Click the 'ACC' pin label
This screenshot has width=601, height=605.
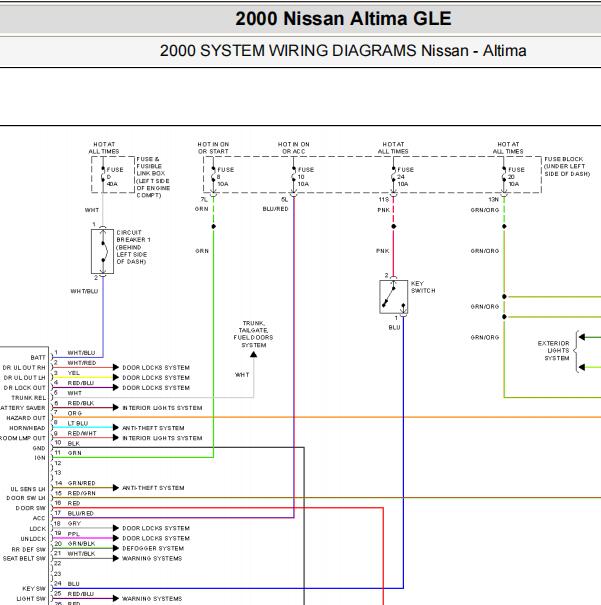[x=39, y=518]
